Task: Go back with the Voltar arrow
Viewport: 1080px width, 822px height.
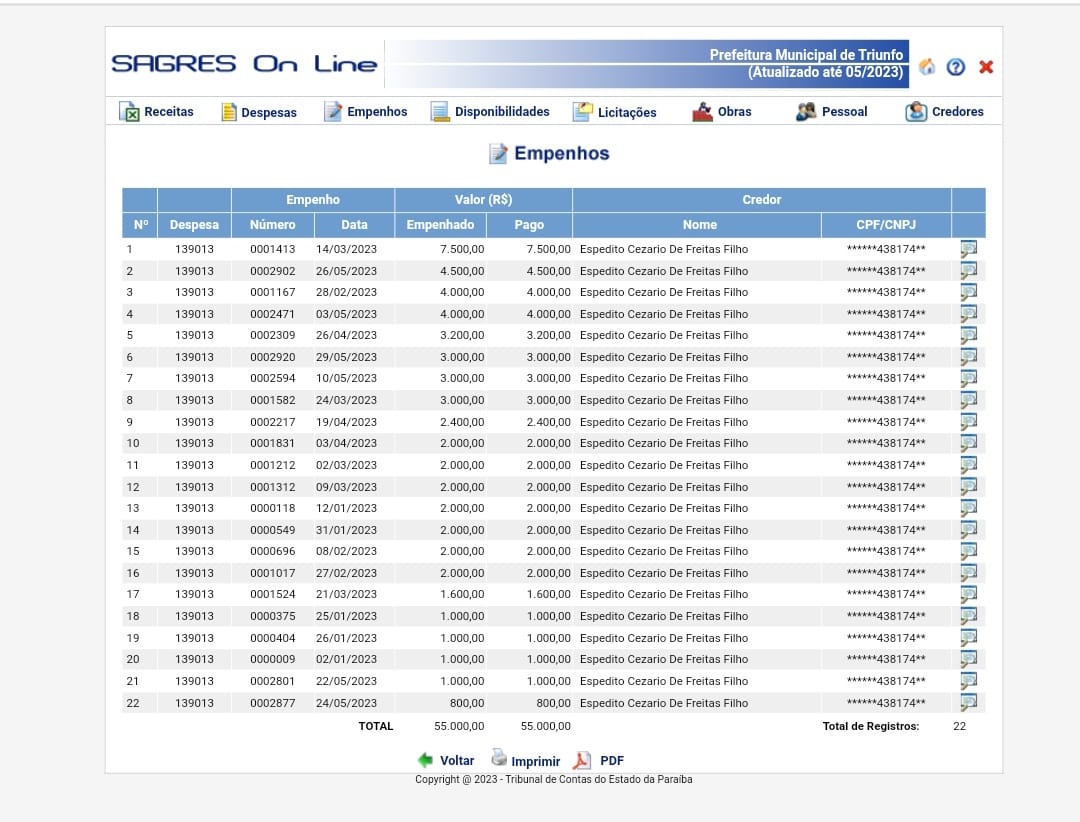Action: coord(426,760)
